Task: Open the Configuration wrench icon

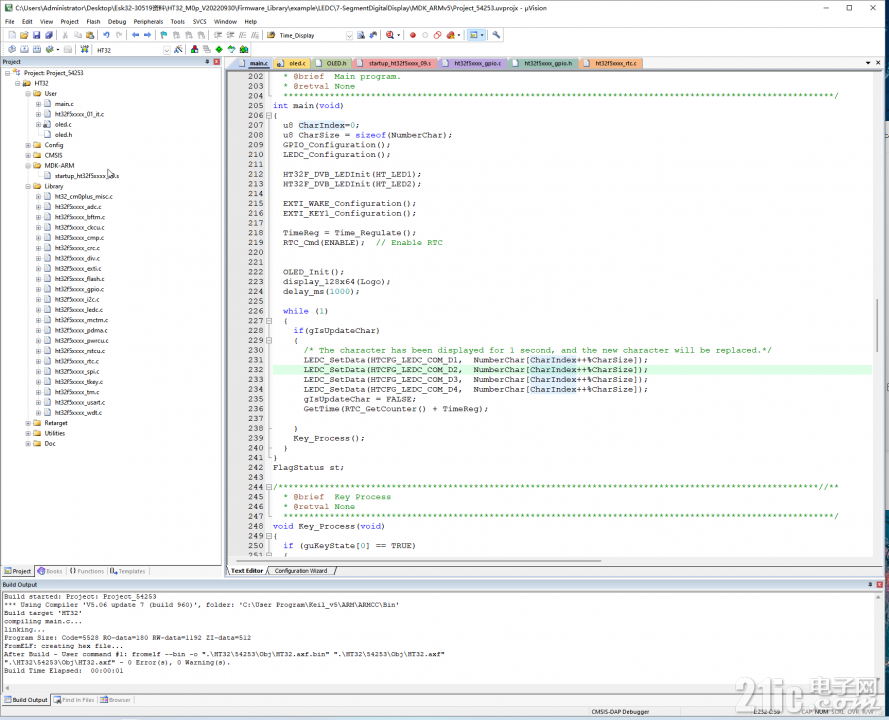Action: pos(497,35)
